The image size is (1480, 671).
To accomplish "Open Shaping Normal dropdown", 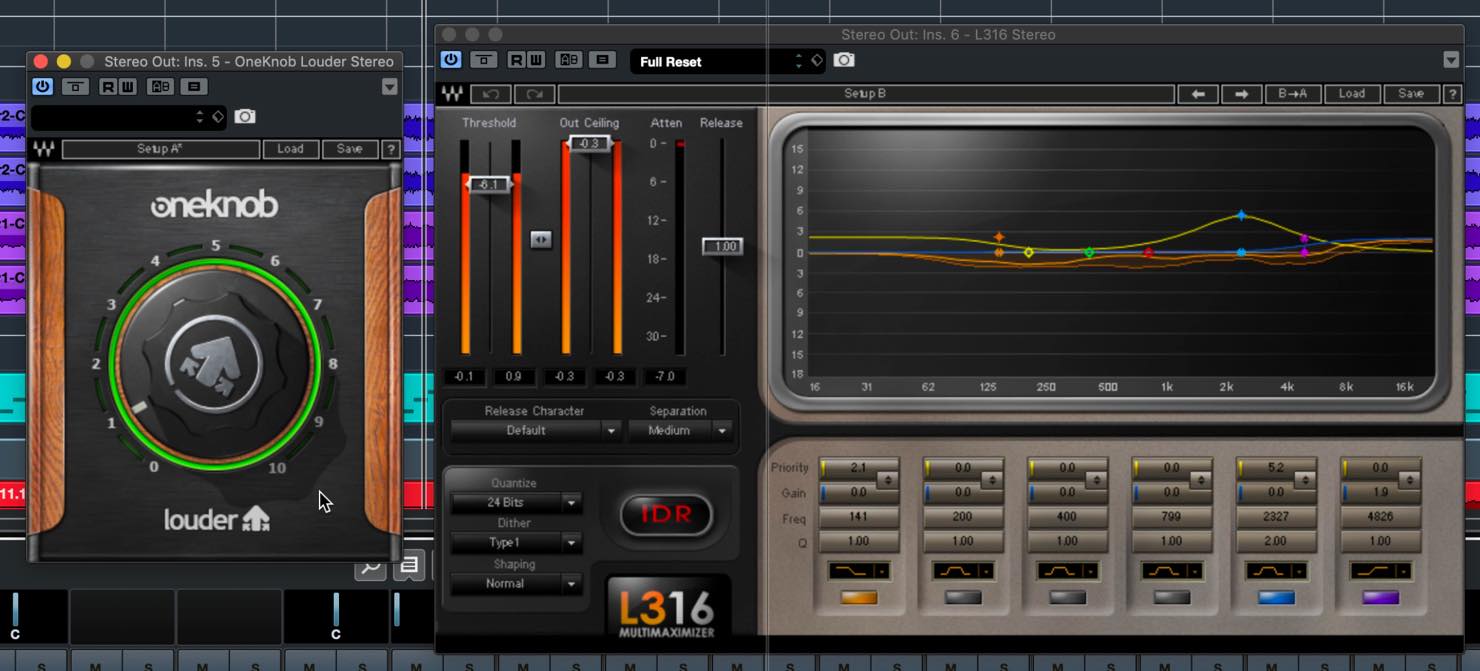I will pyautogui.click(x=516, y=584).
